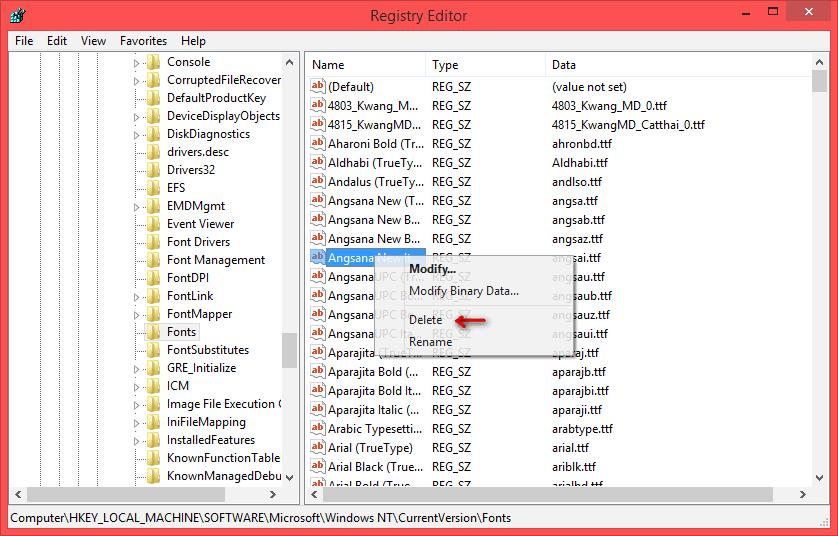Click the ab icon for Aharoni Bold

point(317,143)
